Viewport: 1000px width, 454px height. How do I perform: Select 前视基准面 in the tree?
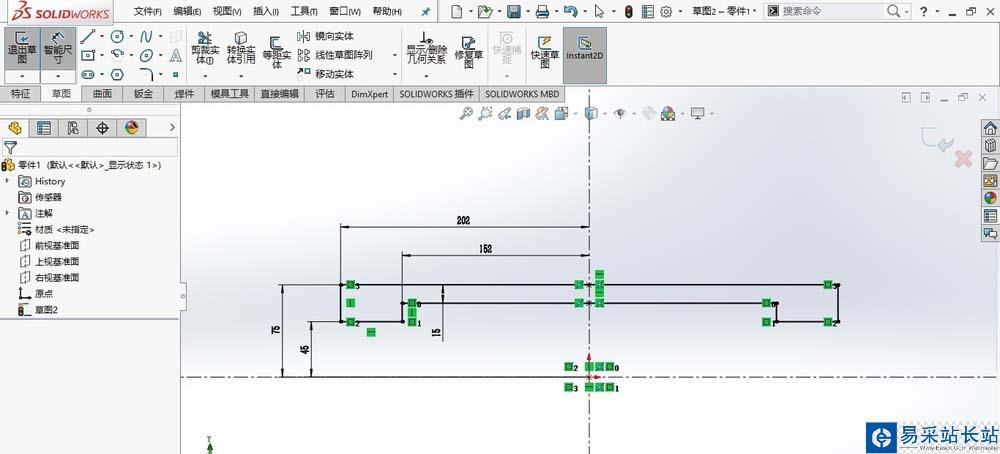[x=50, y=245]
